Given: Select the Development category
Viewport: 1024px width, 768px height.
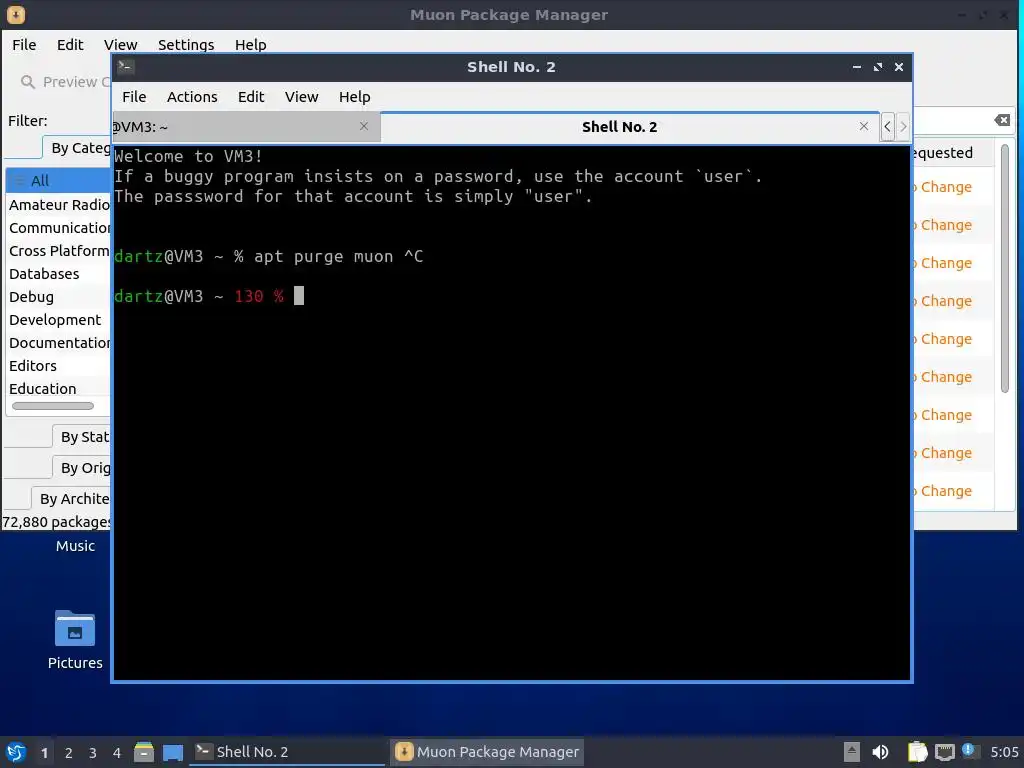Looking at the screenshot, I should 59,320.
